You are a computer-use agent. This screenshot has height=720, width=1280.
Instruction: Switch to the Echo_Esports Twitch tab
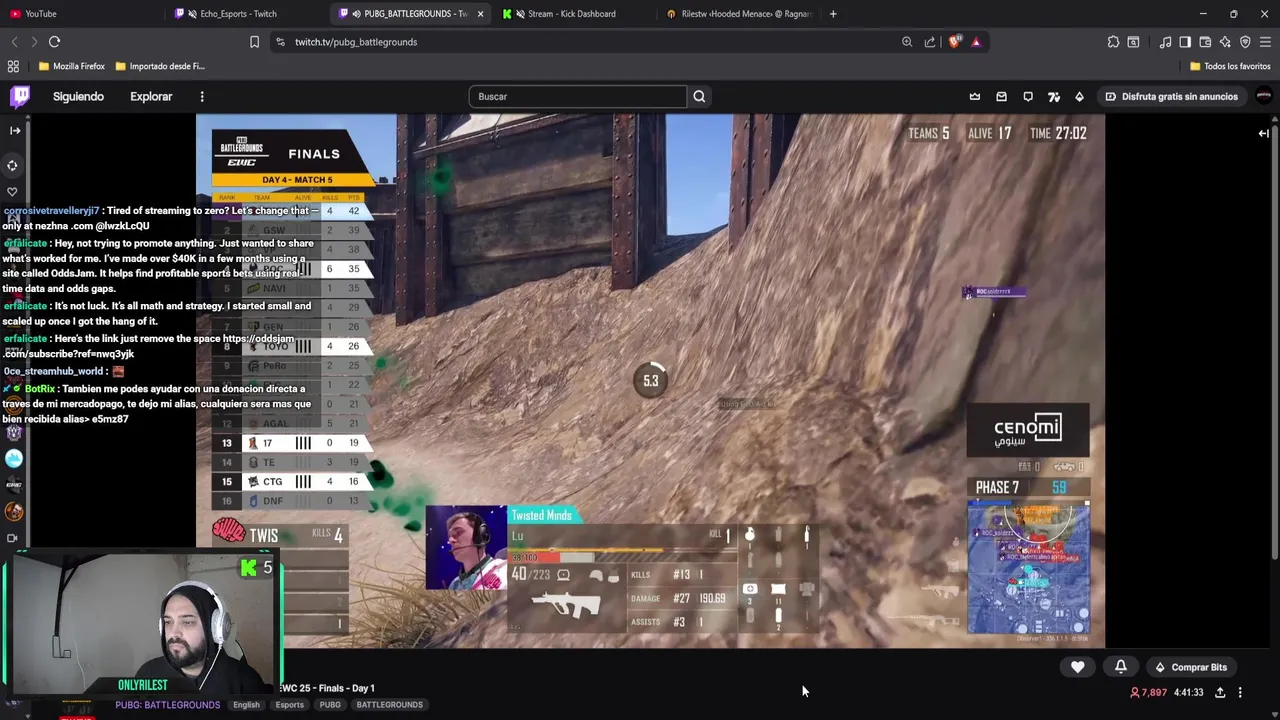247,14
